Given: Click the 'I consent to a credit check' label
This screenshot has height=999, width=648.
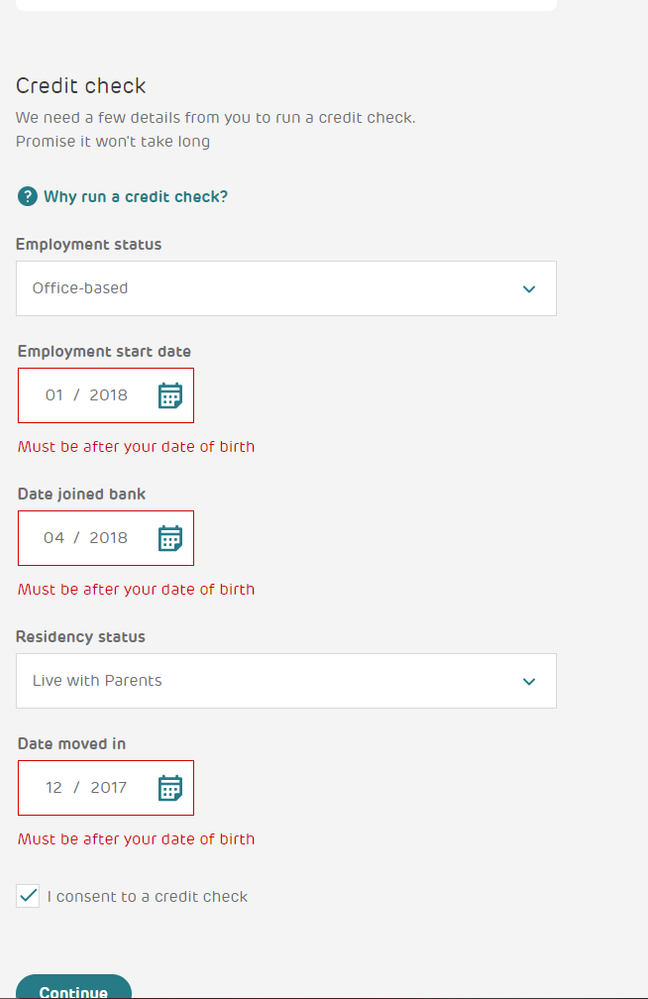Looking at the screenshot, I should coord(147,896).
